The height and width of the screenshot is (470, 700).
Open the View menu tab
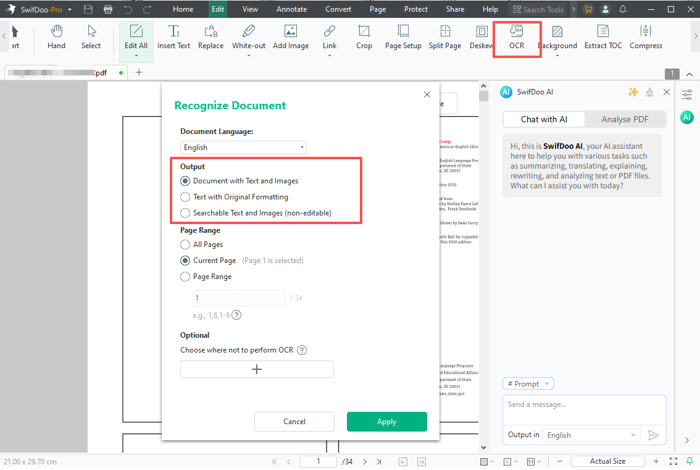[250, 9]
